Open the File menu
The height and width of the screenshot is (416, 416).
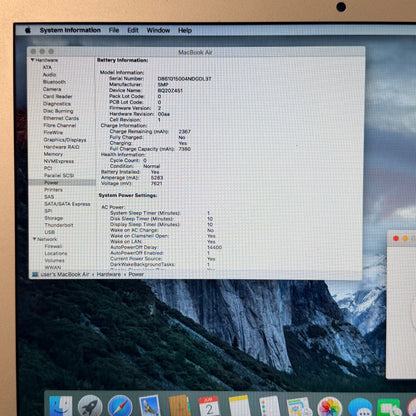click(x=114, y=30)
